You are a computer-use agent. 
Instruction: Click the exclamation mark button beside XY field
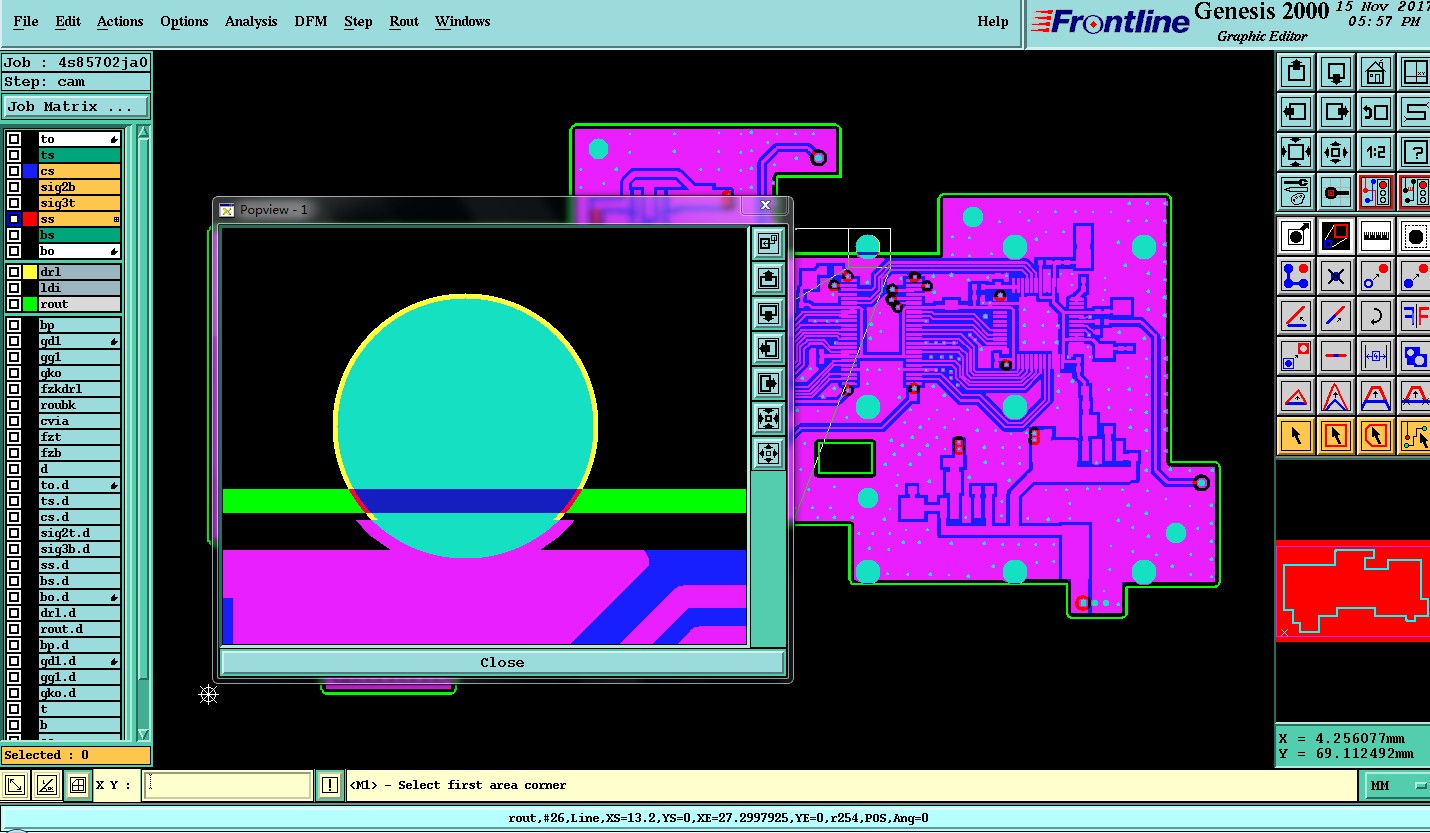pos(330,785)
